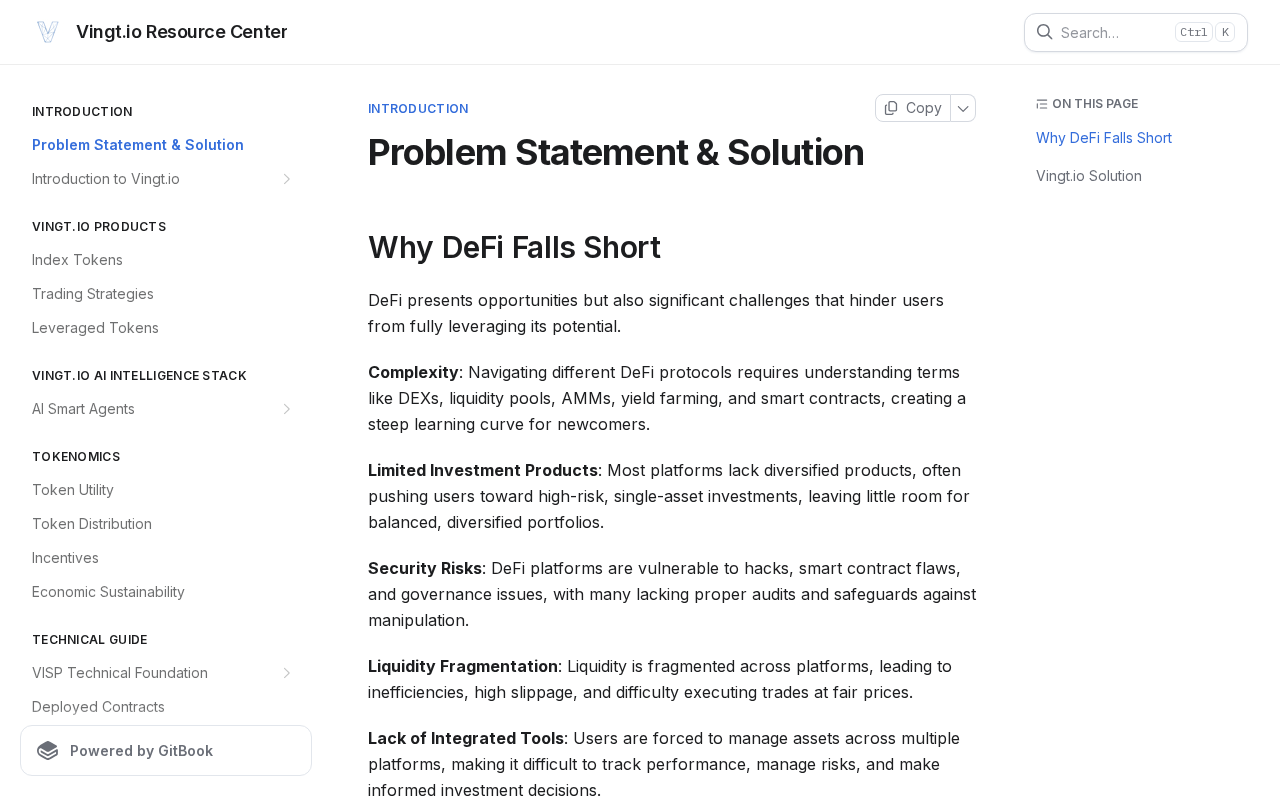This screenshot has width=1280, height=800.
Task: Expand VISP Technical Foundation chevron
Action: (x=286, y=673)
